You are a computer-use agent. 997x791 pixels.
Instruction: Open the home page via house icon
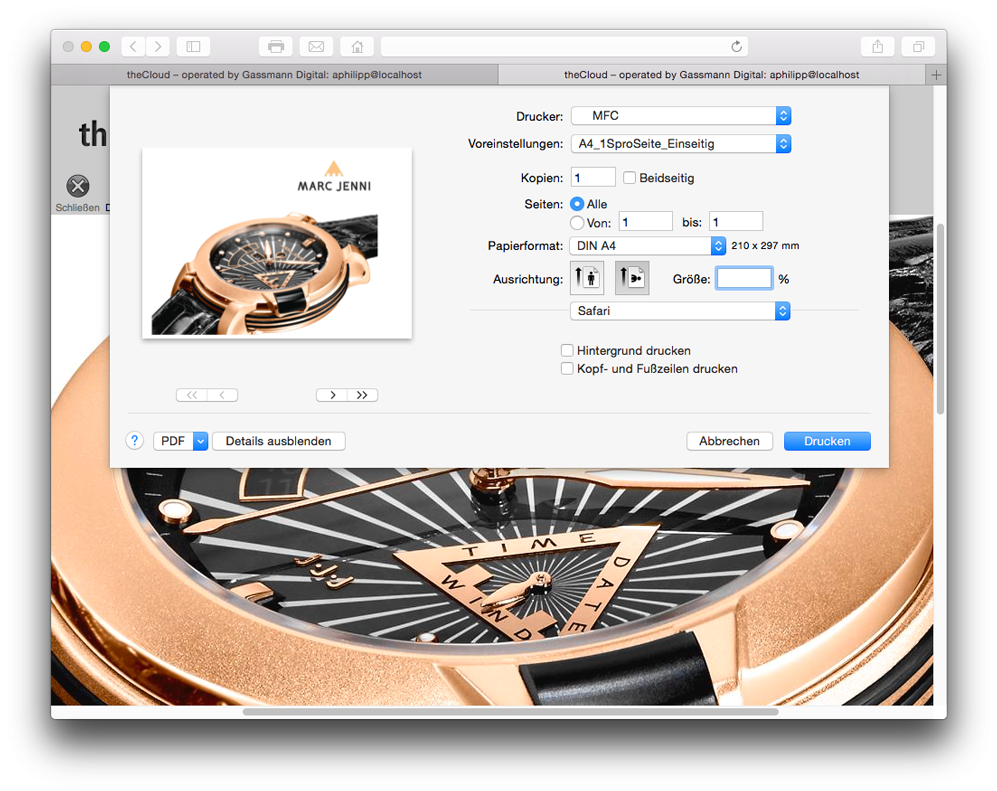point(357,46)
